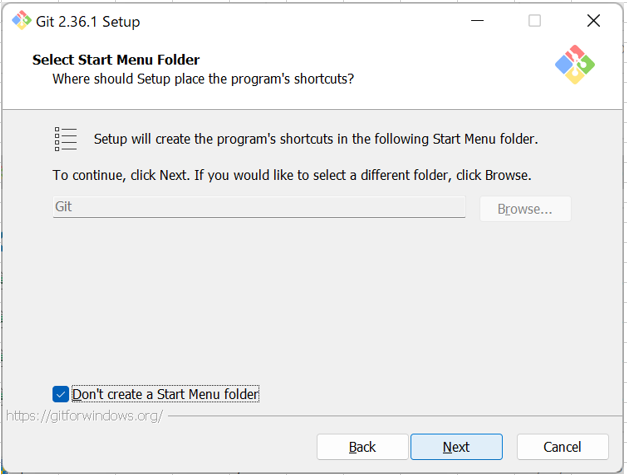
Task: Click the "Setup will create the program's shortcuts" text
Action: point(315,139)
